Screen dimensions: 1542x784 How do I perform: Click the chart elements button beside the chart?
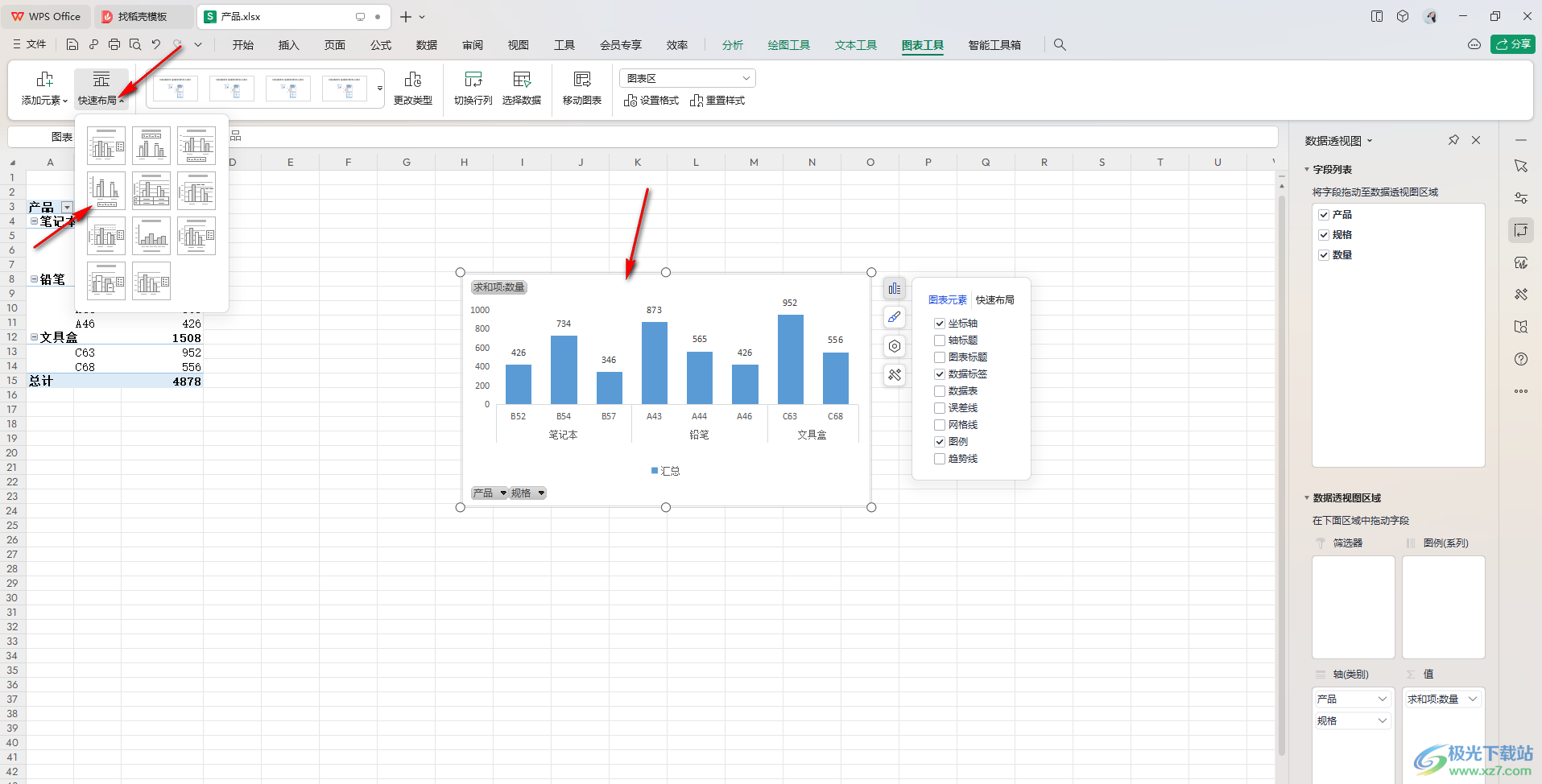(895, 288)
